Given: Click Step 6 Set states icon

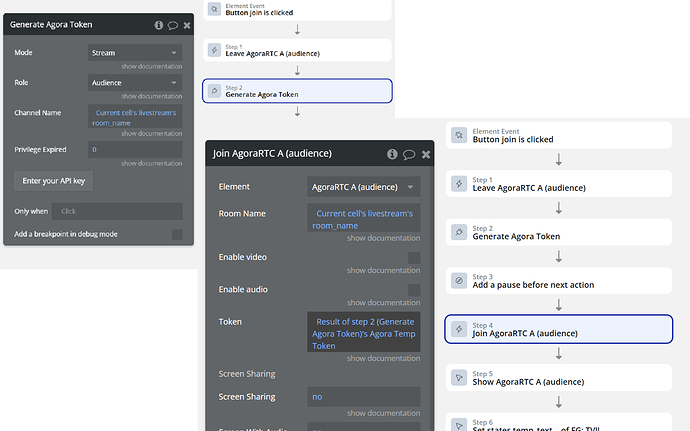Looking at the screenshot, I should pos(459,424).
